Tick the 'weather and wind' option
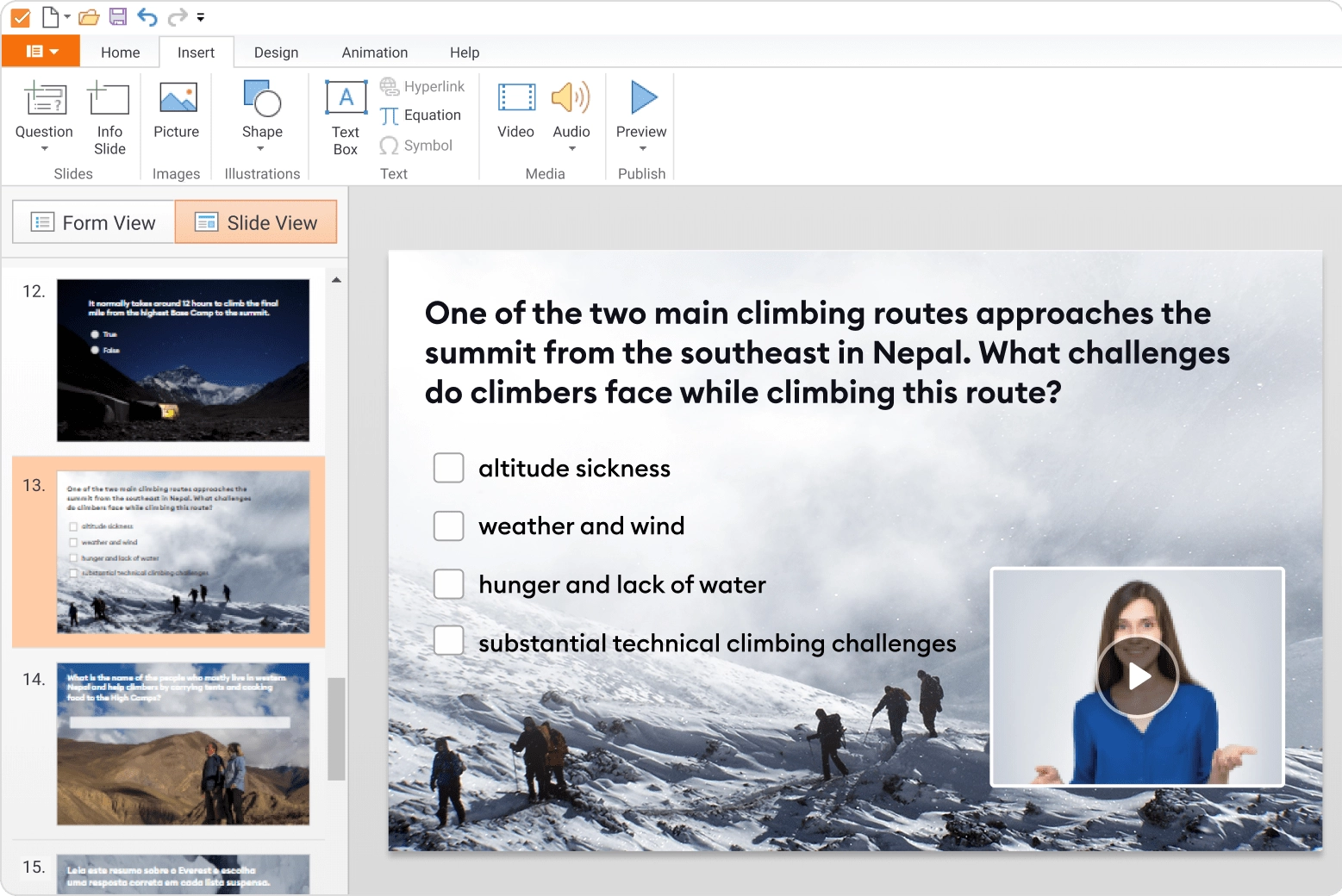Screen dimensions: 1342x896 (448, 526)
